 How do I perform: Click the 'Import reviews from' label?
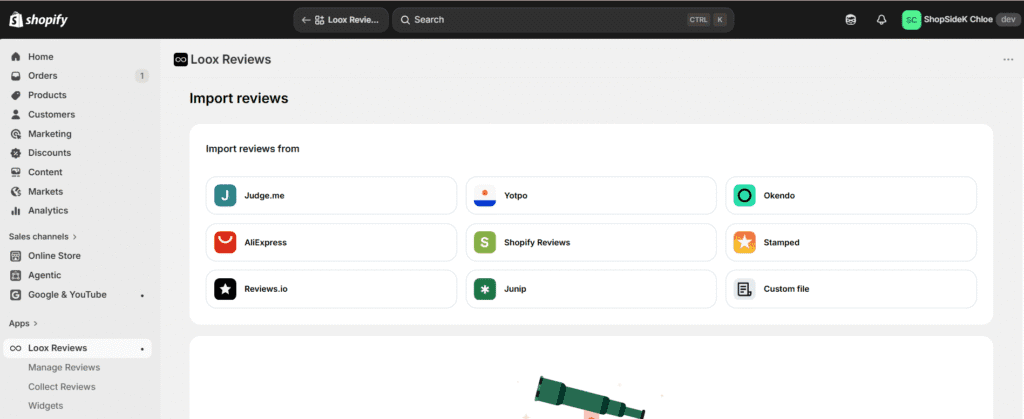(x=253, y=149)
